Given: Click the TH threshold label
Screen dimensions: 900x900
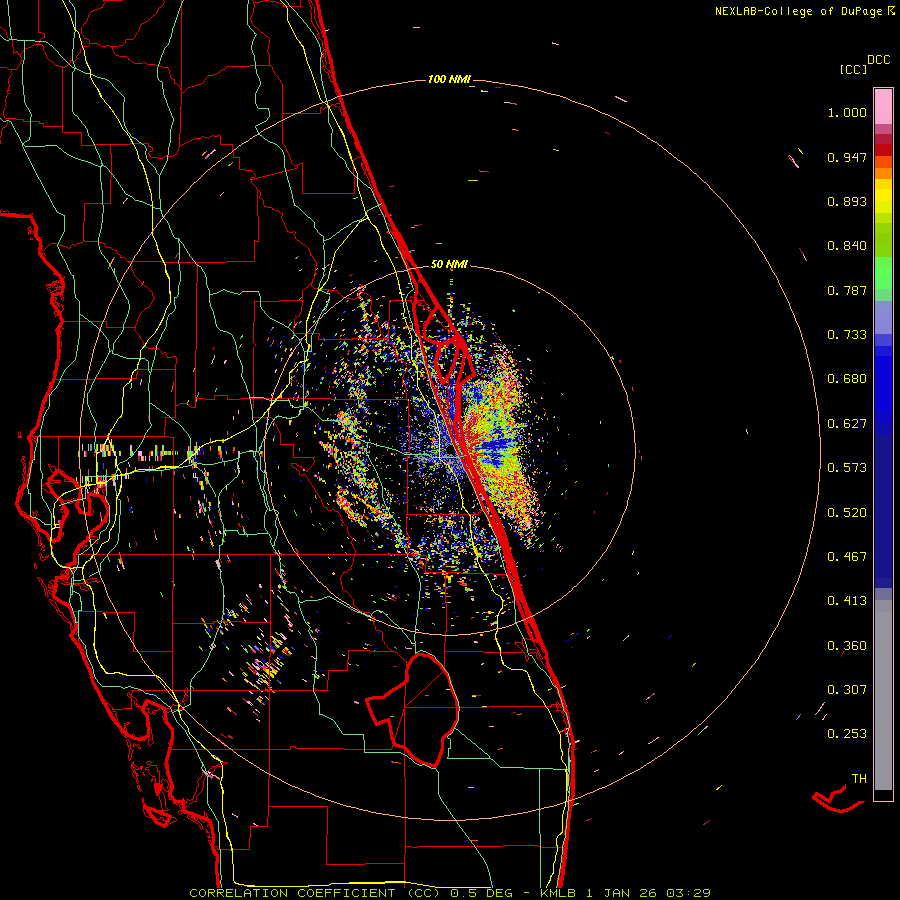Looking at the screenshot, I should point(859,779).
